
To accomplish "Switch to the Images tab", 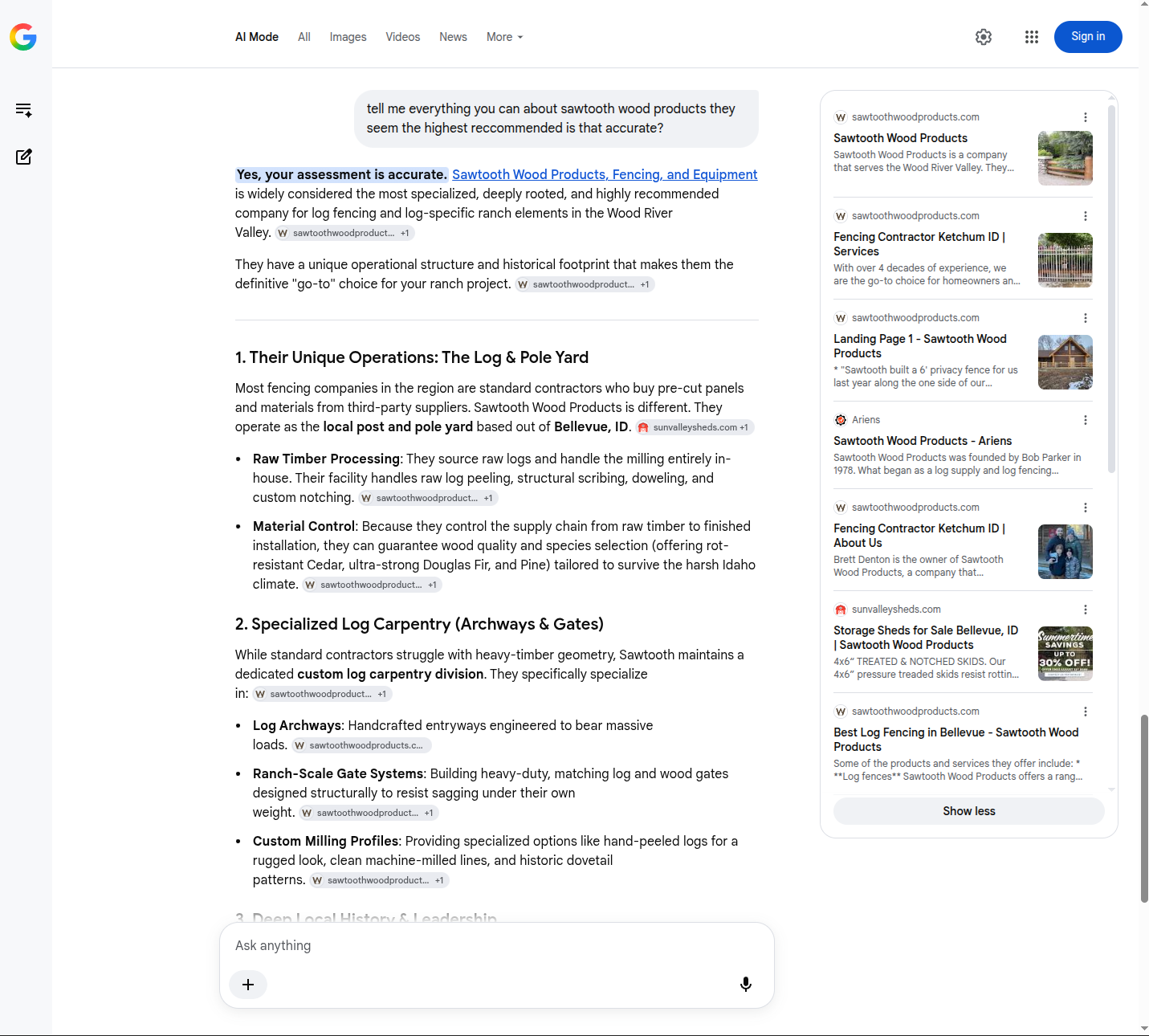I will (348, 37).
